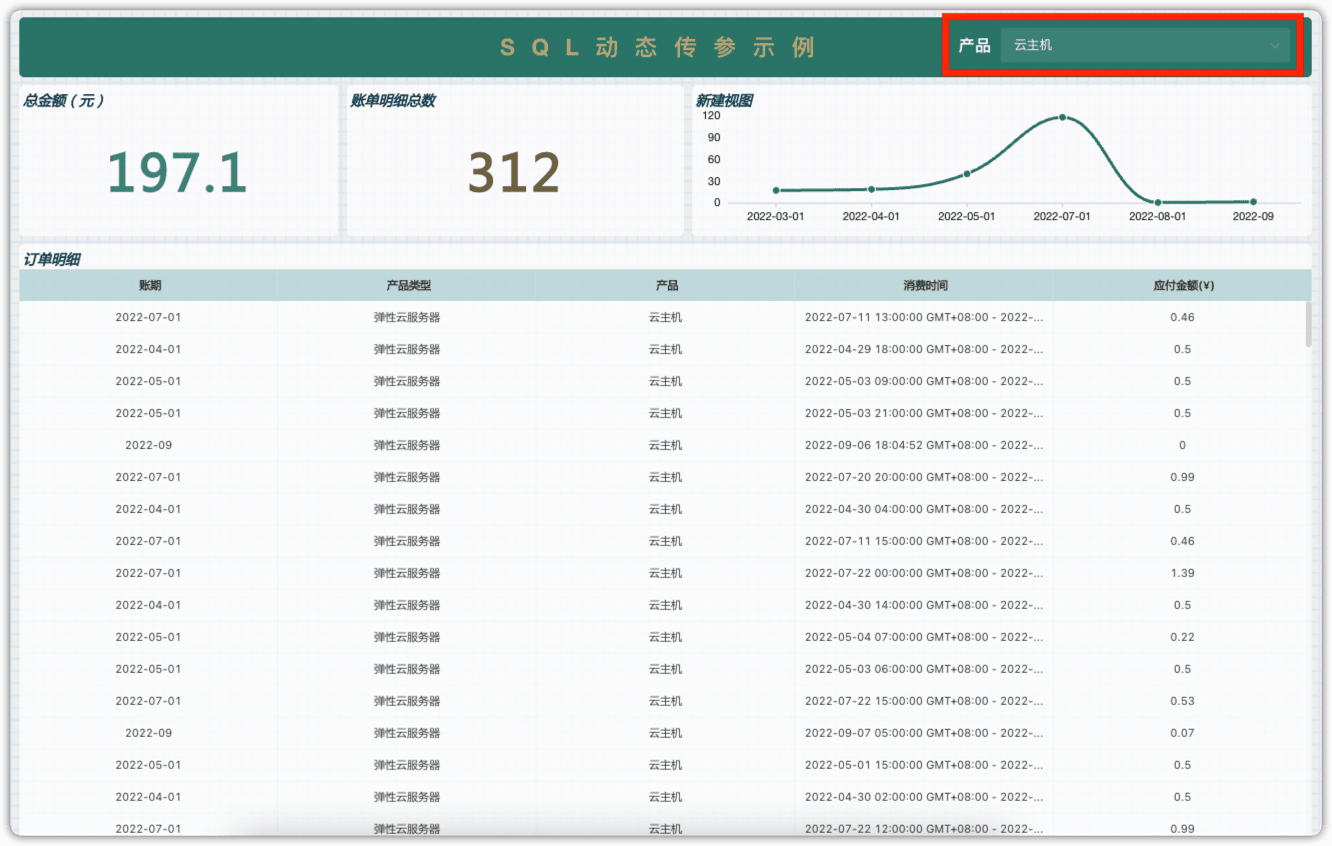Screen dimensions: 1332x846
Task: Click the 2022-04-30 02:00:00 consumption time cell
Action: (924, 797)
